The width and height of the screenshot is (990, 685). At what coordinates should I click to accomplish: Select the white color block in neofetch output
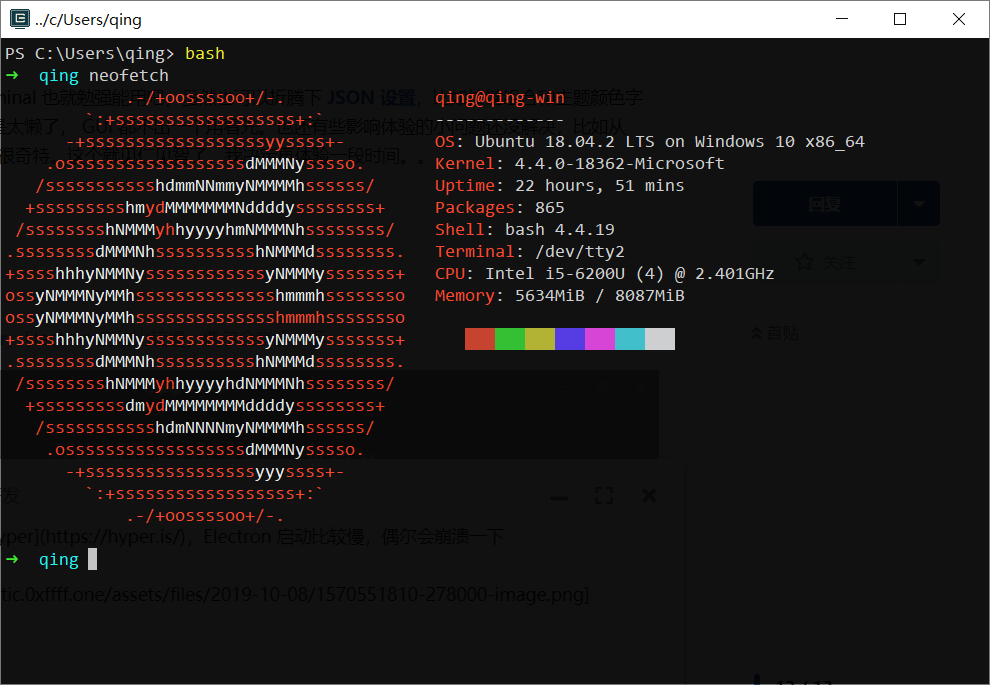coord(660,339)
